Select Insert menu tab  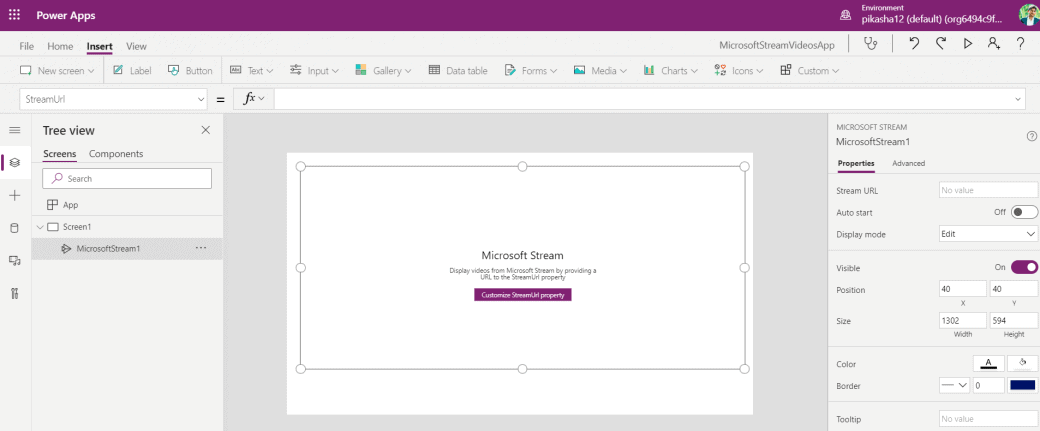pyautogui.click(x=99, y=46)
